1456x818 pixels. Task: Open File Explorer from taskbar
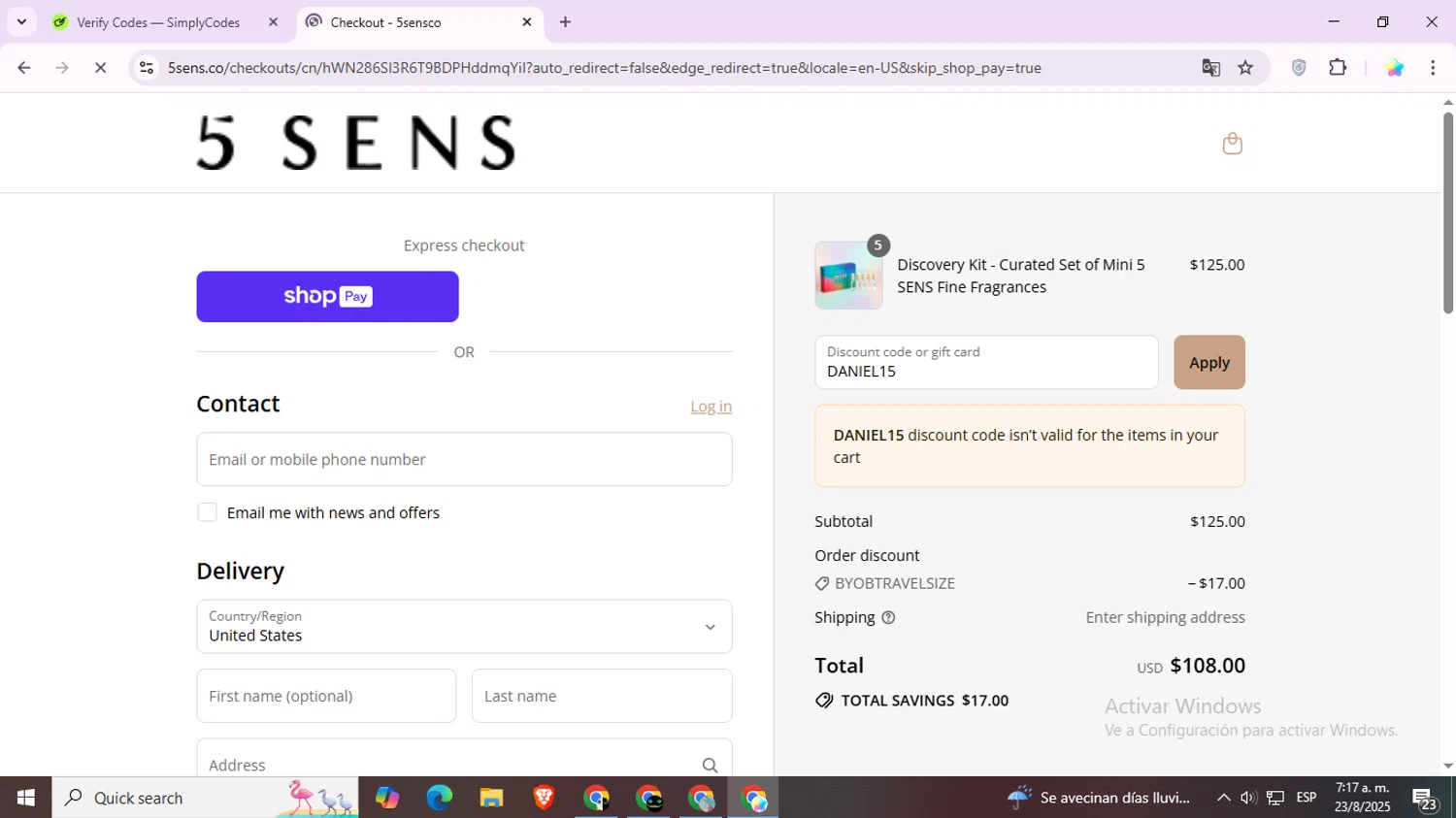click(x=491, y=798)
